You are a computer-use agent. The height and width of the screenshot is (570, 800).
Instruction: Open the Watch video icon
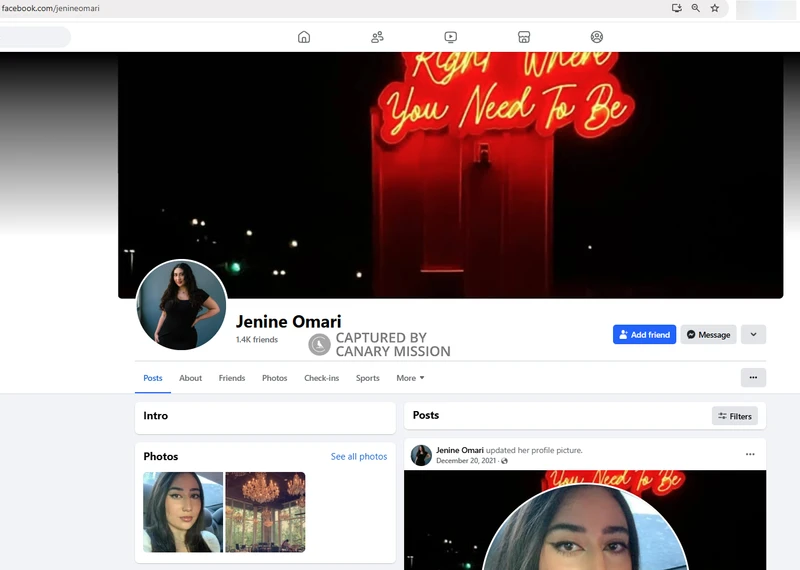pyautogui.click(x=451, y=37)
